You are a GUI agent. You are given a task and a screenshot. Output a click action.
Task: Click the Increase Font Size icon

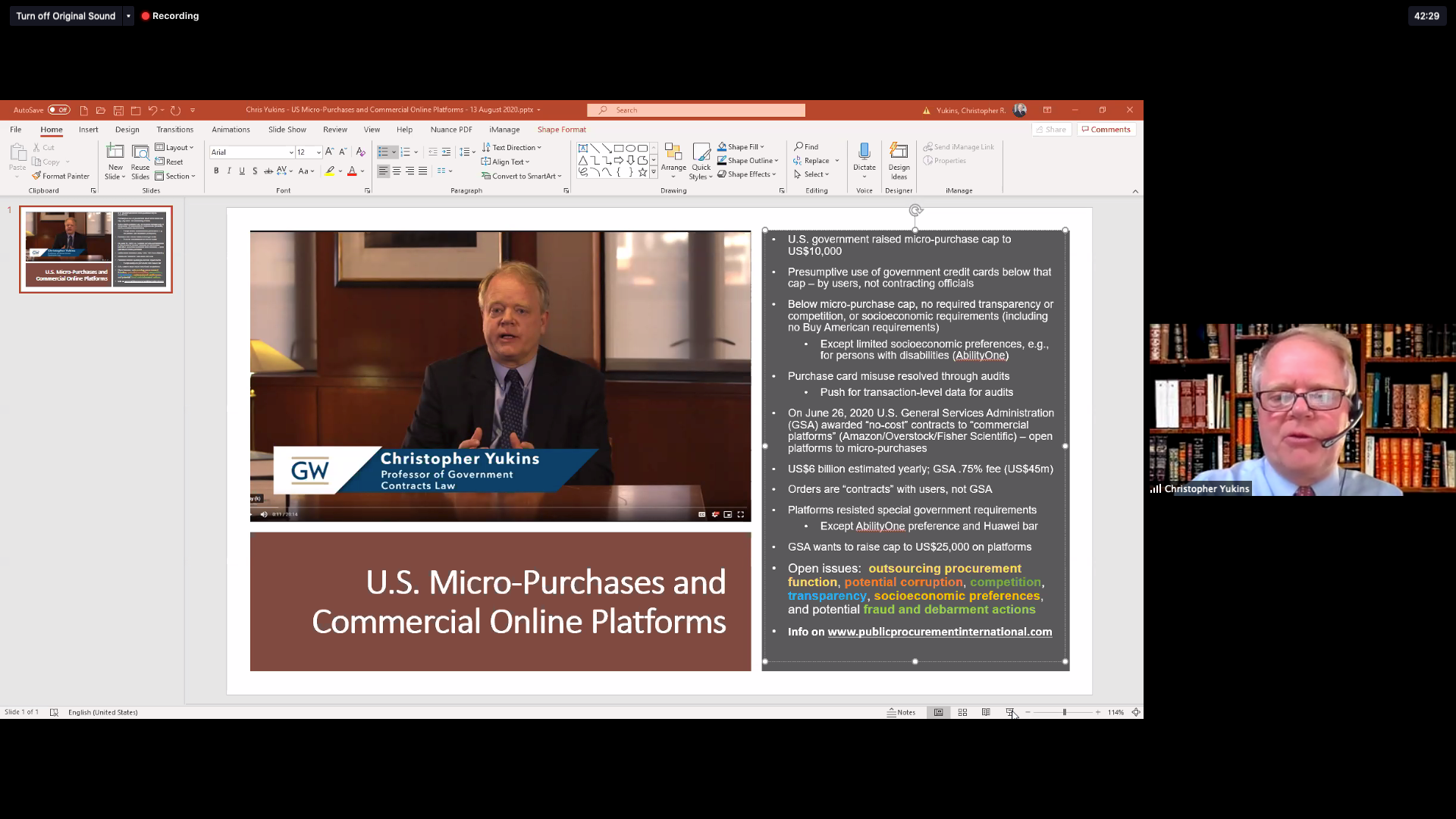click(x=329, y=152)
